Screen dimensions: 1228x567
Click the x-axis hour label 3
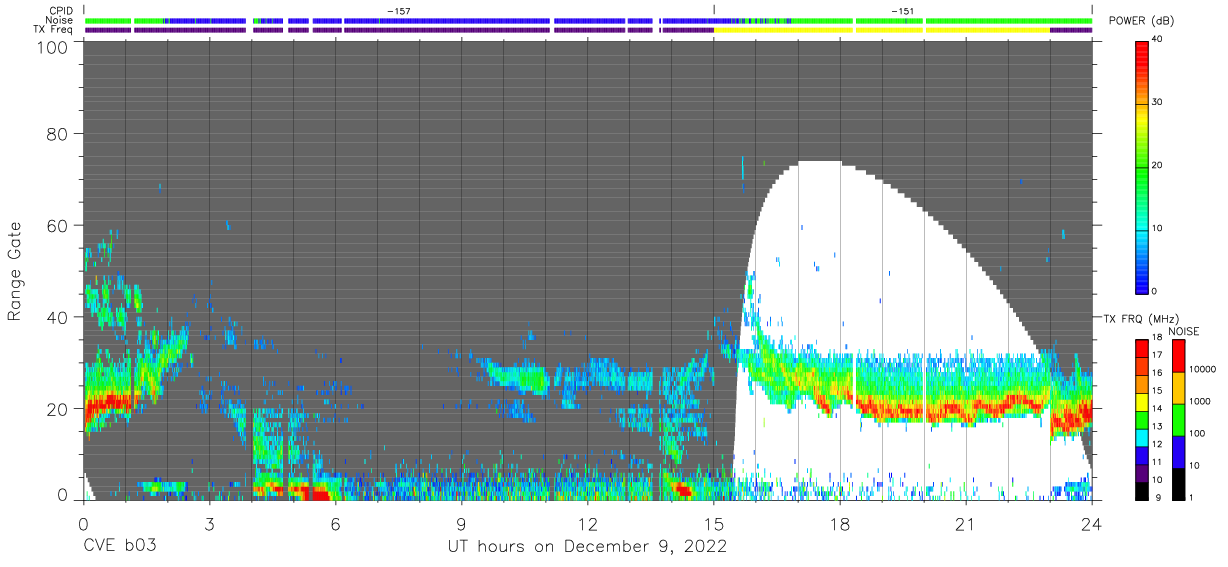click(x=209, y=524)
